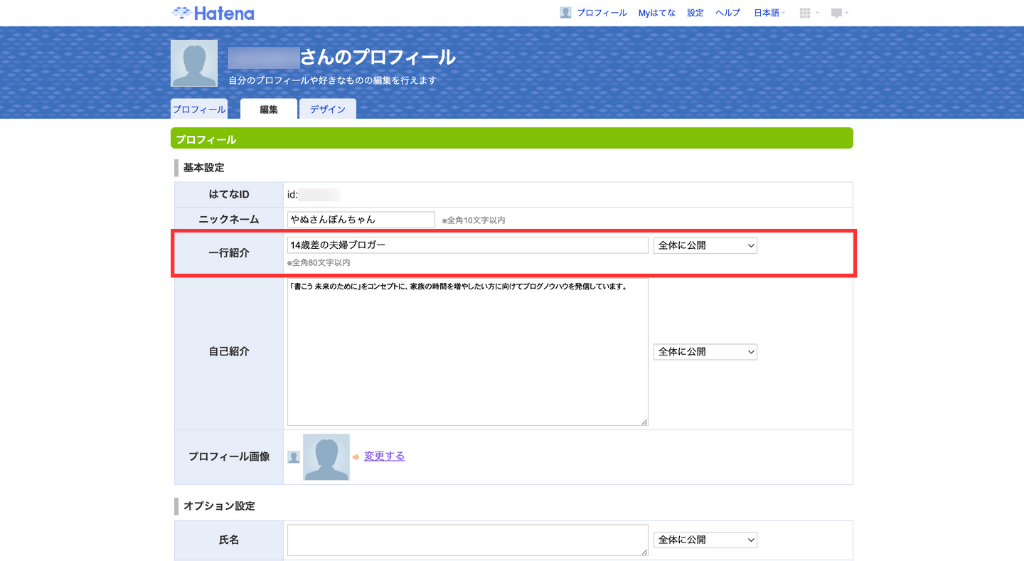Image resolution: width=1024 pixels, height=561 pixels.
Task: Click the 氏名 input field
Action: click(468, 540)
